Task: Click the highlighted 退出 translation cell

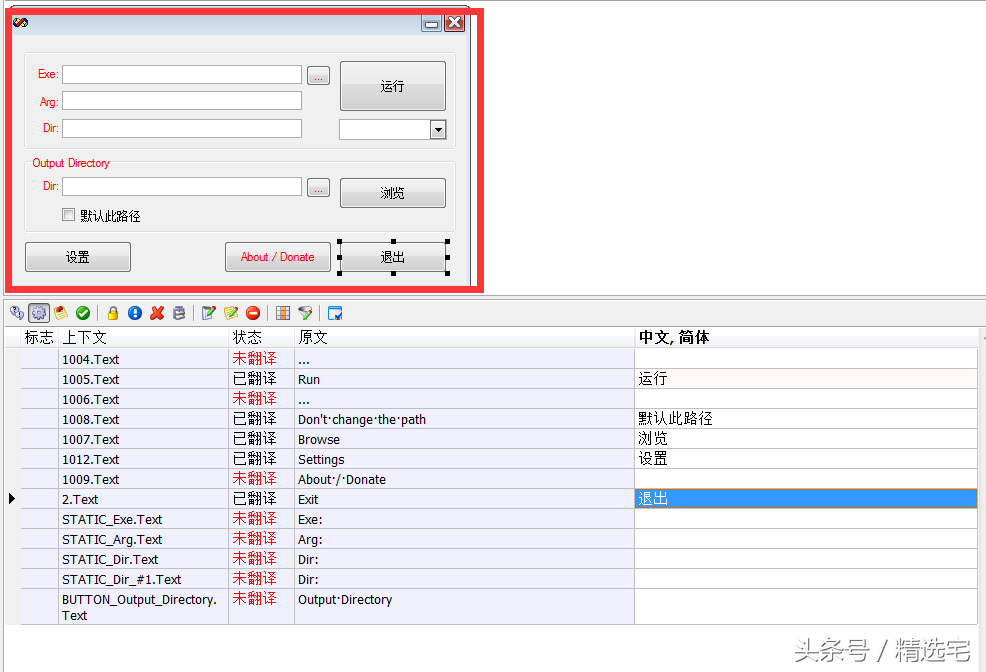Action: tap(806, 499)
